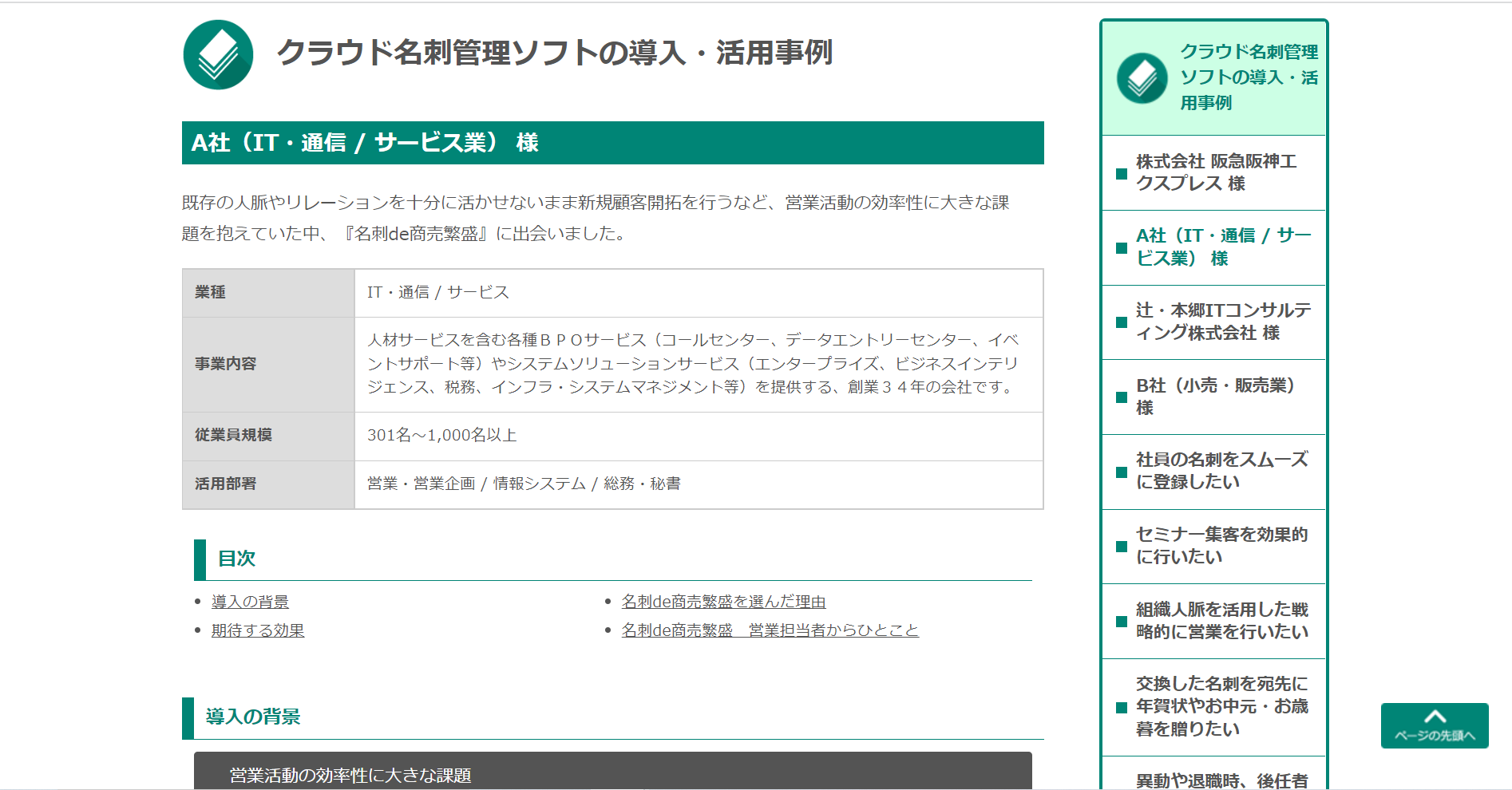Open 辻・本郷ITコンサルティング株式会社 様 sidebar entry
This screenshot has height=790, width=1512.
(x=1222, y=322)
